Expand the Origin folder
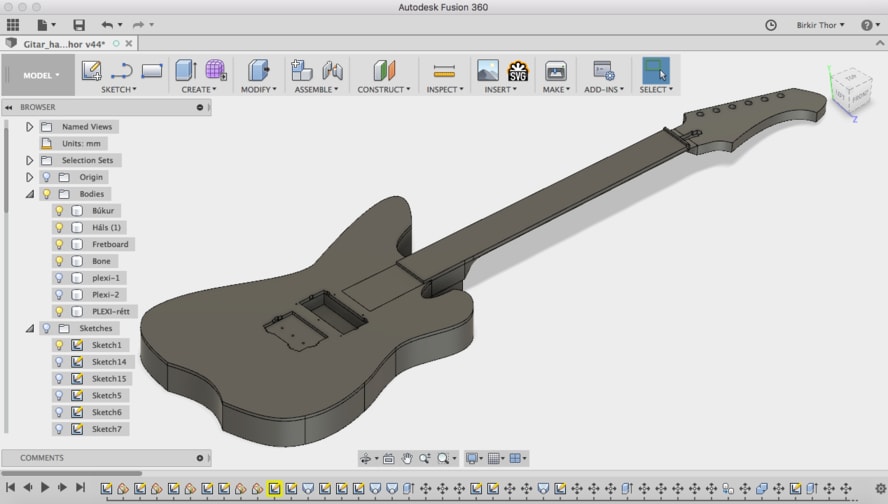This screenshot has height=504, width=888. click(x=29, y=177)
